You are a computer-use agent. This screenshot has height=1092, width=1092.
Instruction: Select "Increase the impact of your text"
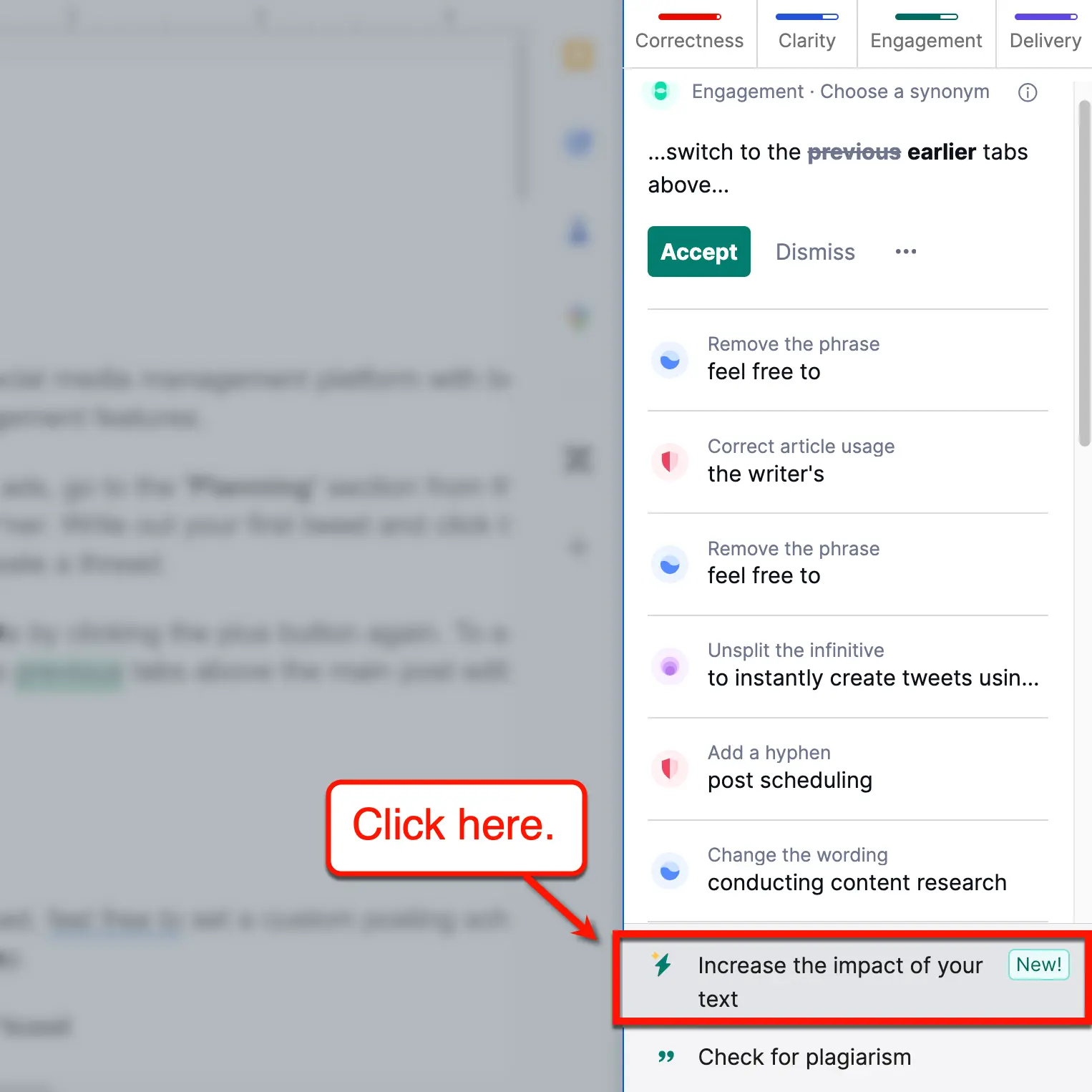click(841, 981)
